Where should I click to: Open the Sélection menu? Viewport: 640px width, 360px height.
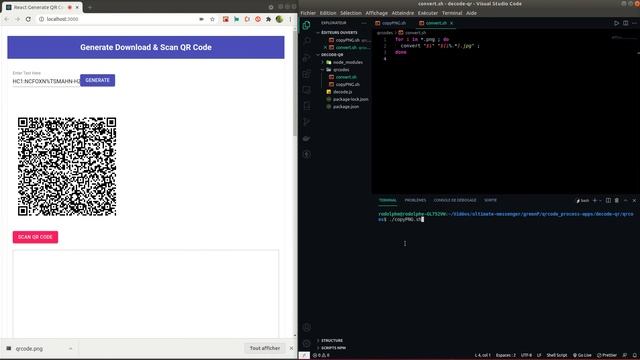tap(351, 13)
